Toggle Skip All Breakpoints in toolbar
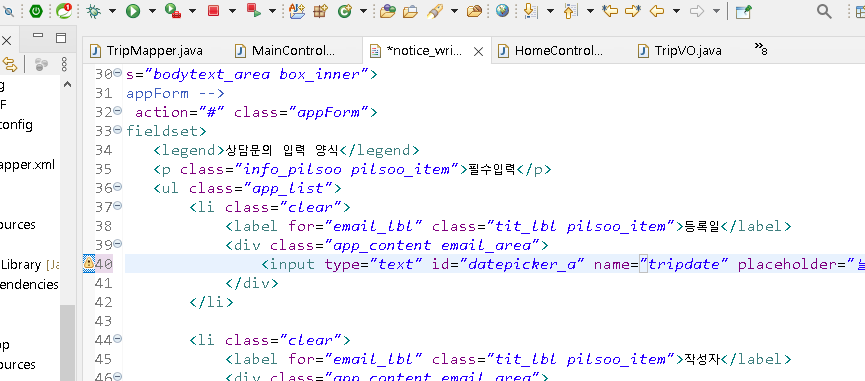This screenshot has width=865, height=381. click(8, 10)
